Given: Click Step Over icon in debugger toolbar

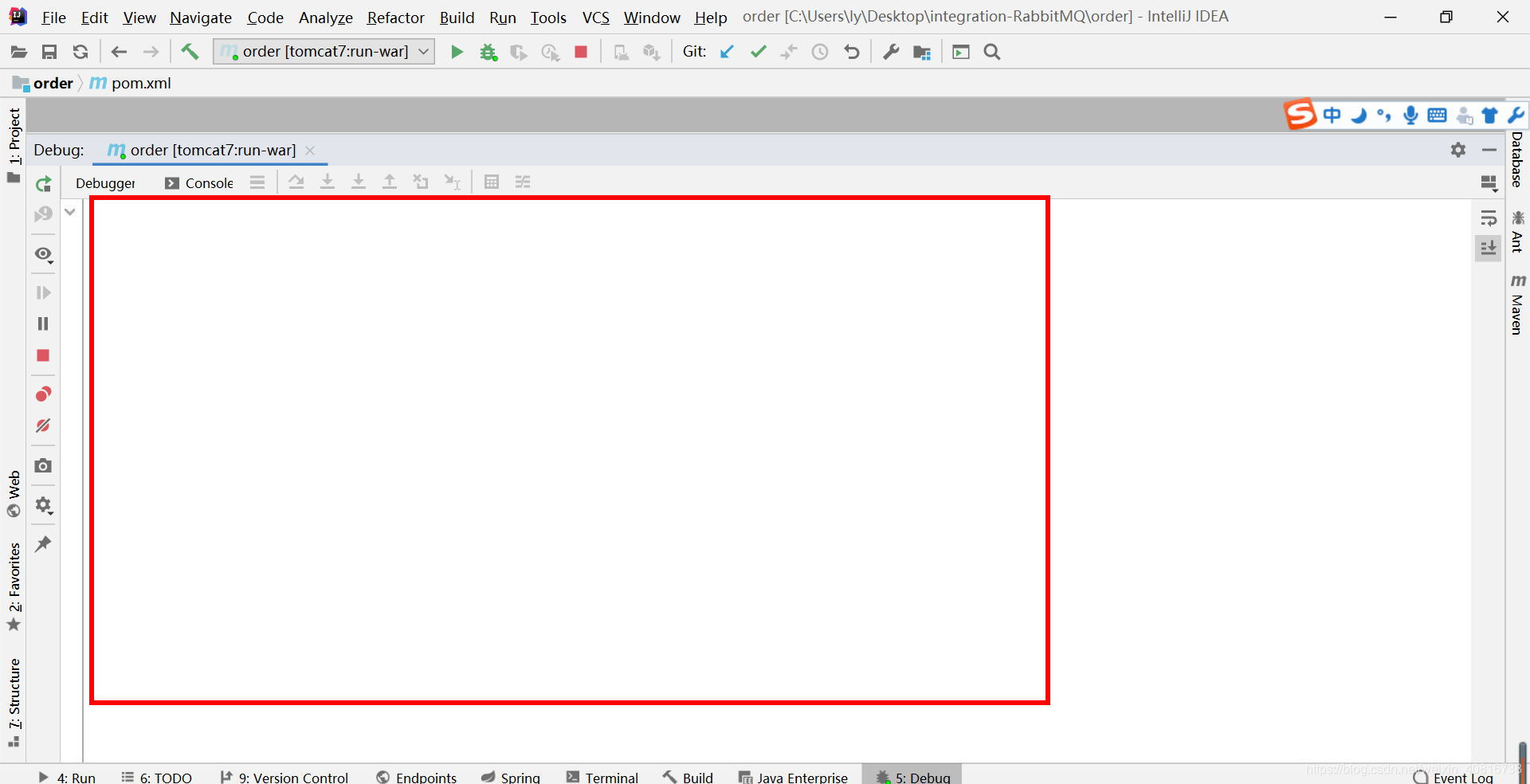Looking at the screenshot, I should 296,182.
